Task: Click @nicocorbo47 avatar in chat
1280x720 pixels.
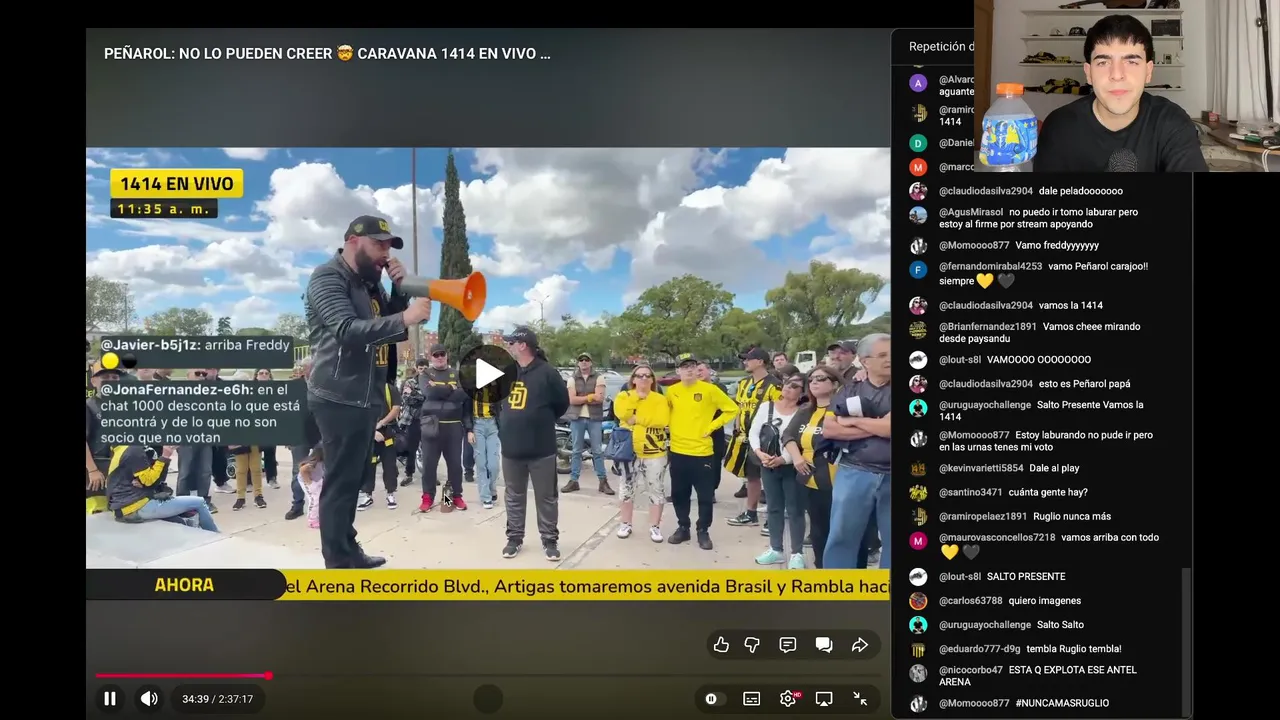Action: (918, 673)
